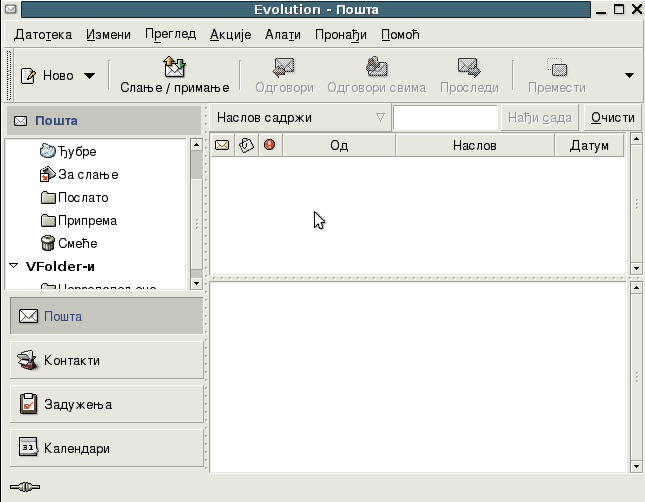Click the Ново (New) compose icon
Image resolution: width=645 pixels, height=502 pixels.
pos(28,76)
